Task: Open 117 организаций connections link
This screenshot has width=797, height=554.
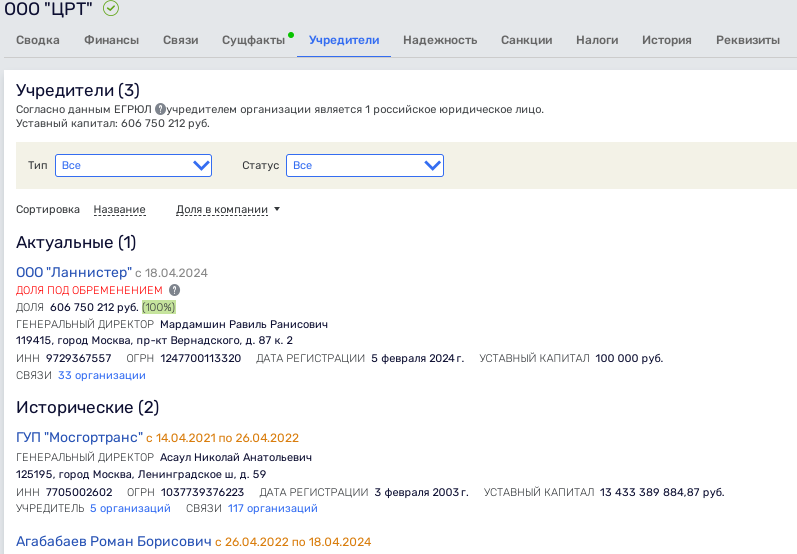Action: click(272, 508)
